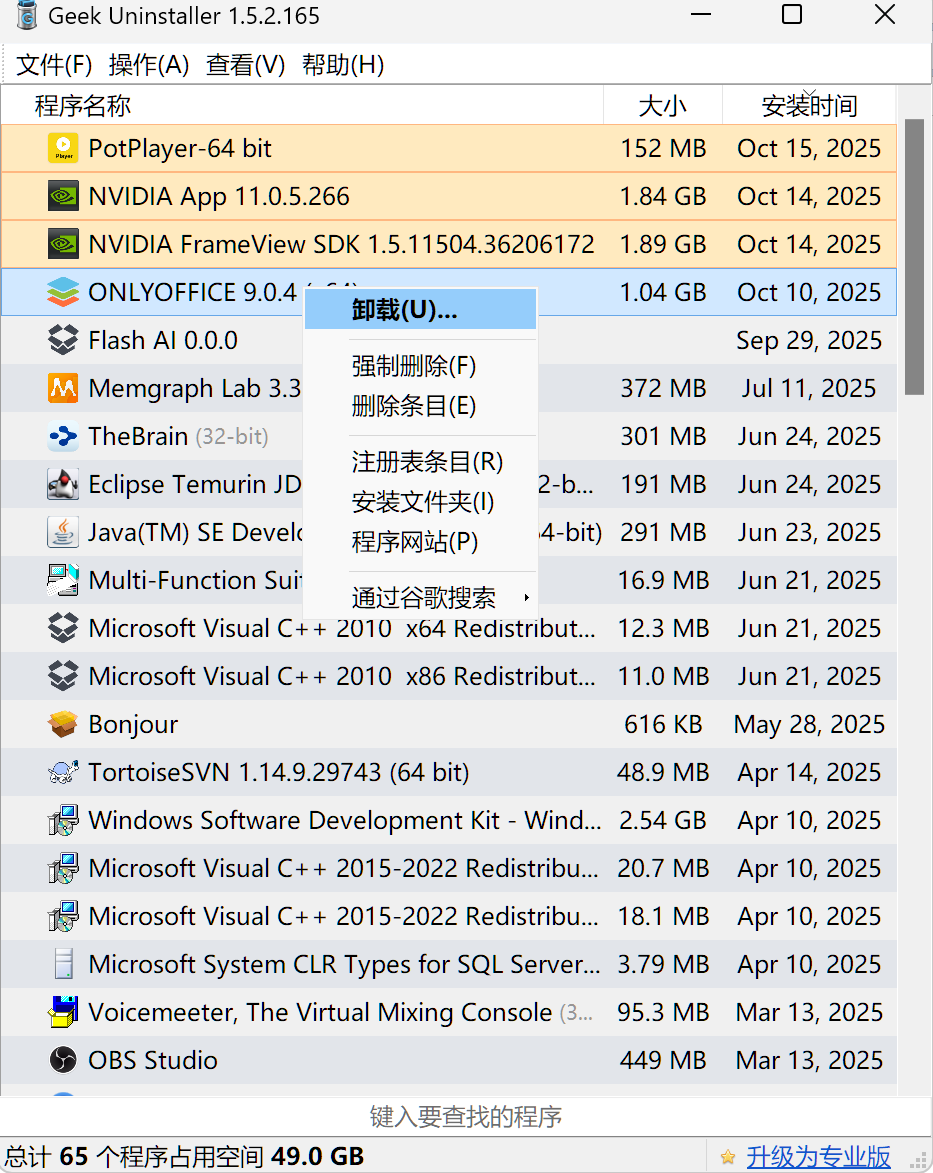933x1173 pixels.
Task: Select the ONLYOFFICE layered icon
Action: point(63,293)
